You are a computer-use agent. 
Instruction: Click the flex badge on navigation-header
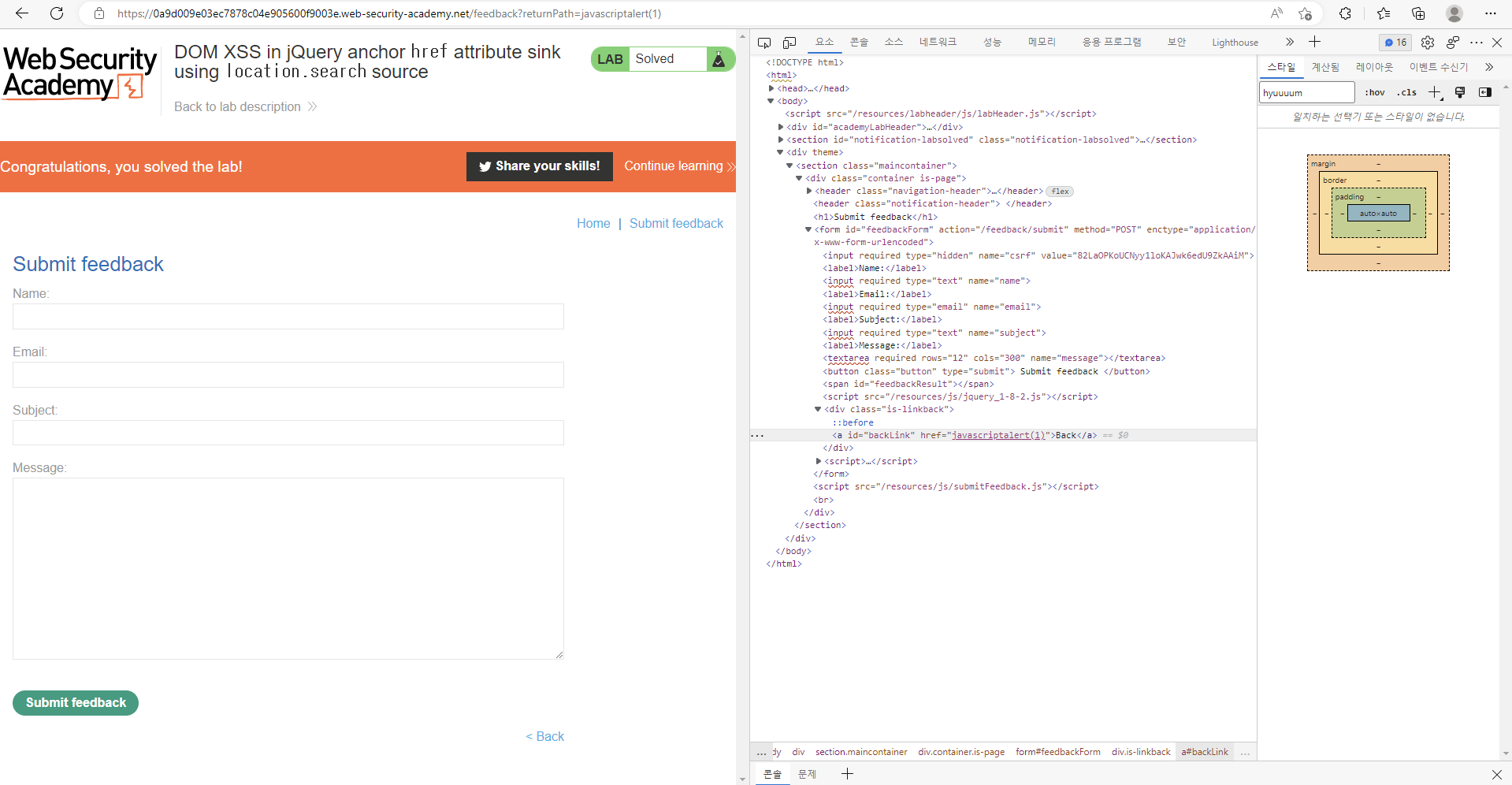[1060, 192]
